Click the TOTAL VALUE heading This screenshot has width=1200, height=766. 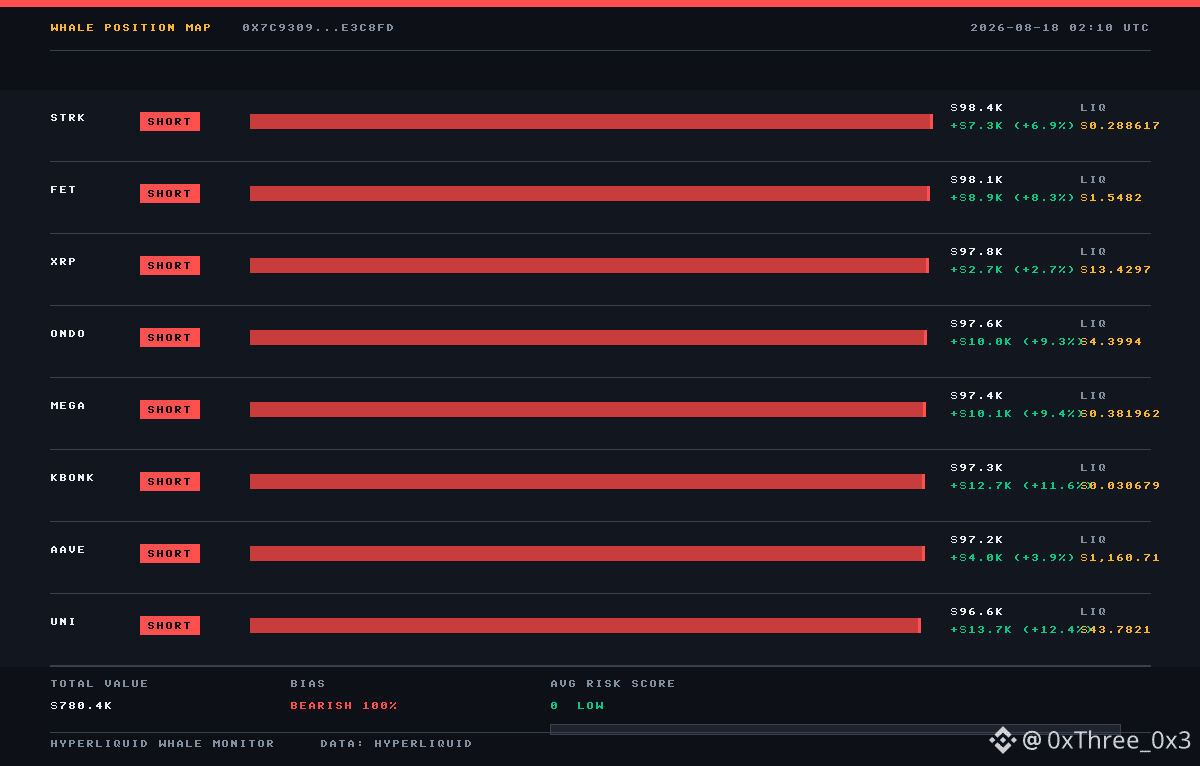coord(99,684)
